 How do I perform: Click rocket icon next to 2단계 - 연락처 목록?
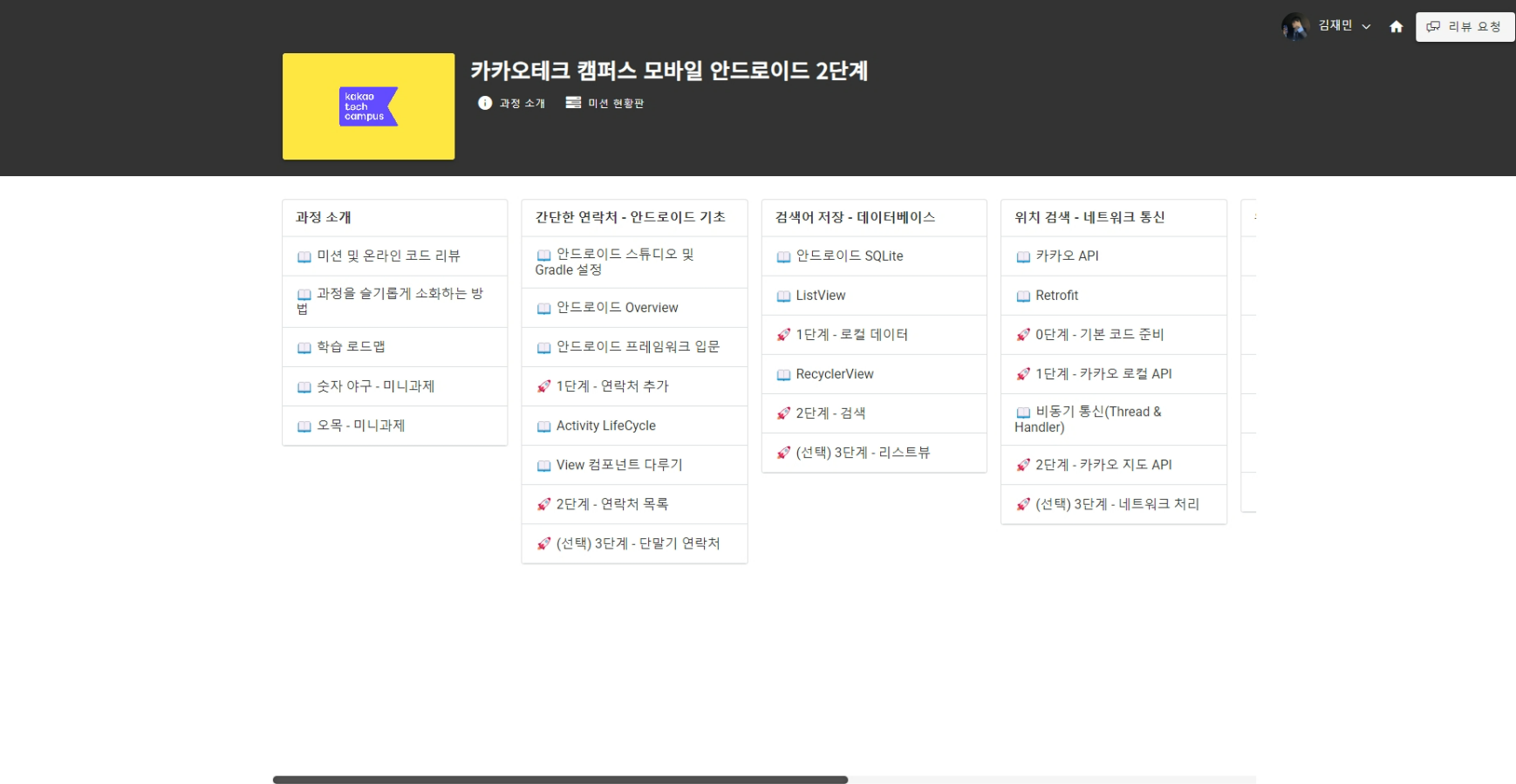pyautogui.click(x=543, y=504)
